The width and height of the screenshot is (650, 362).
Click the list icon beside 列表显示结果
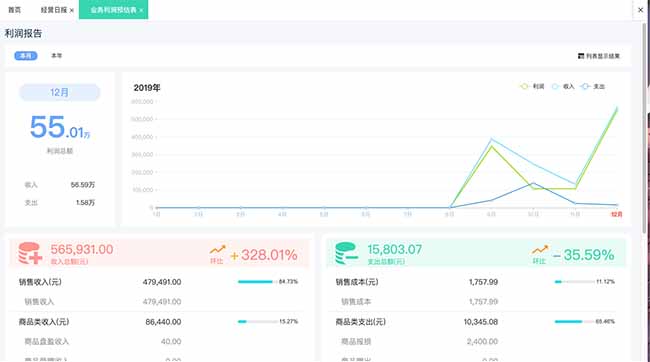581,56
